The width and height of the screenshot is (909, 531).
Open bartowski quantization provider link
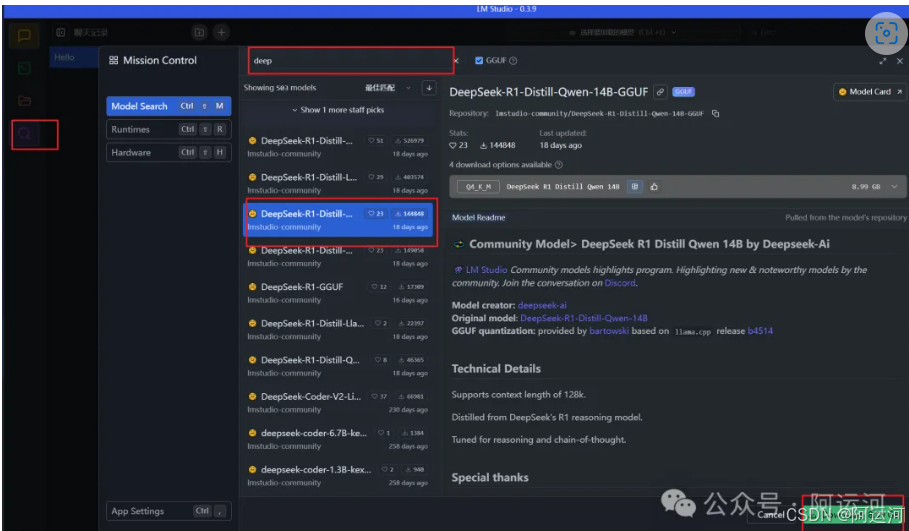tap(609, 331)
